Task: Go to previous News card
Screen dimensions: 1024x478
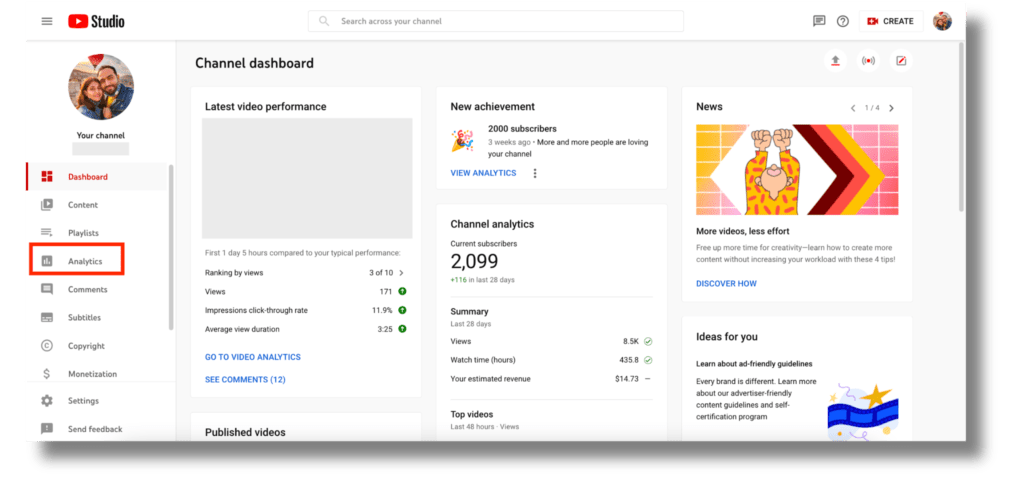Action: pos(853,108)
